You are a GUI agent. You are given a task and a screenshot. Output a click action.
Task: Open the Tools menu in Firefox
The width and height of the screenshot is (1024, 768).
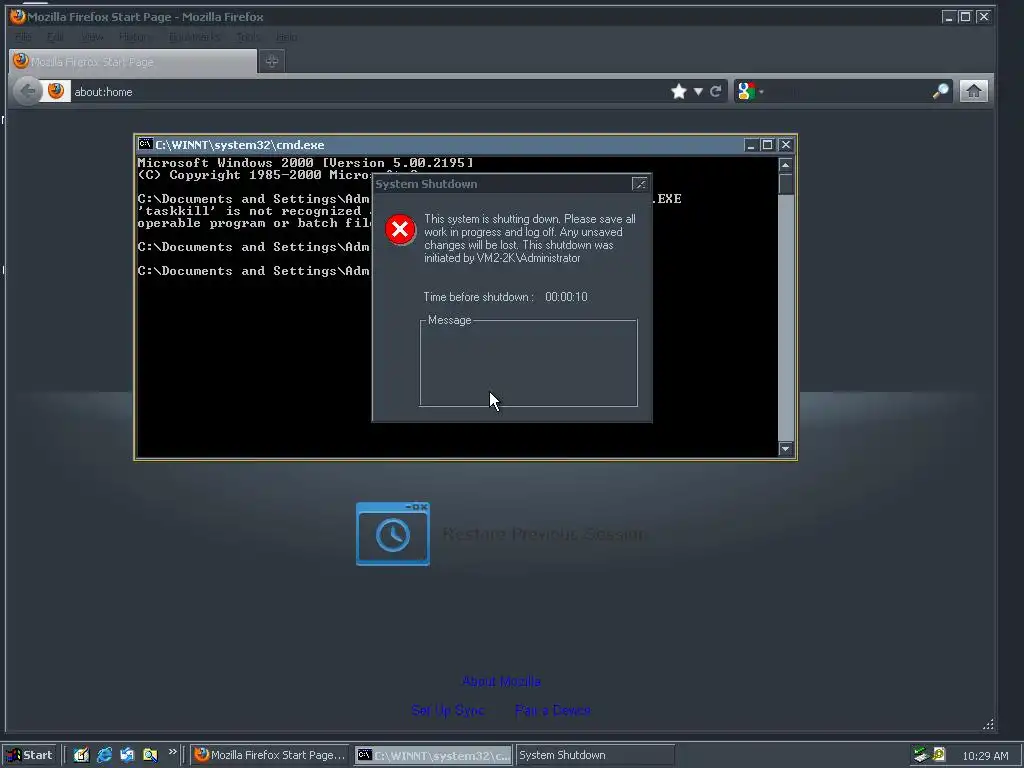248,37
